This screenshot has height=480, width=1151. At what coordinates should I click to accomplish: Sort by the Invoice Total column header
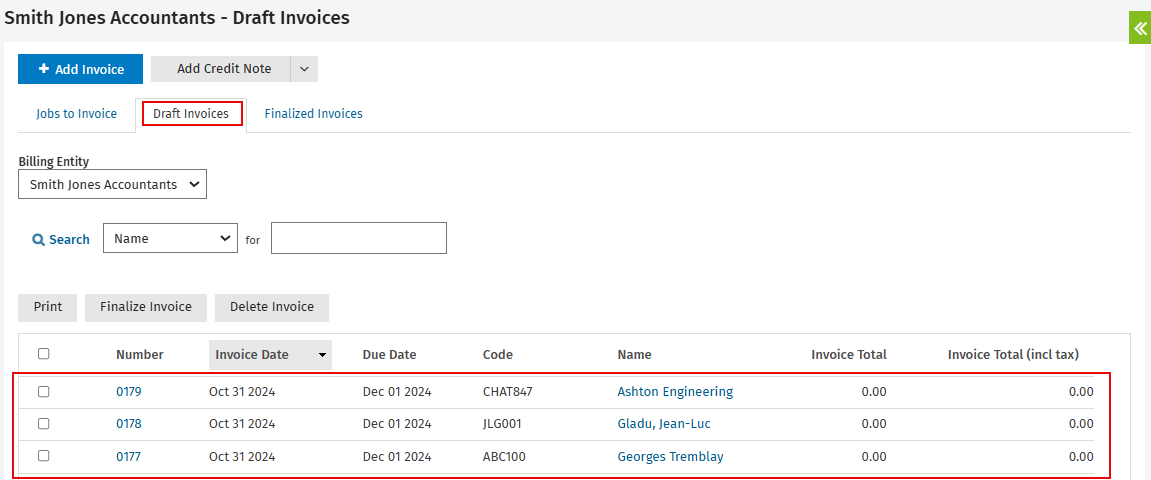(x=849, y=354)
